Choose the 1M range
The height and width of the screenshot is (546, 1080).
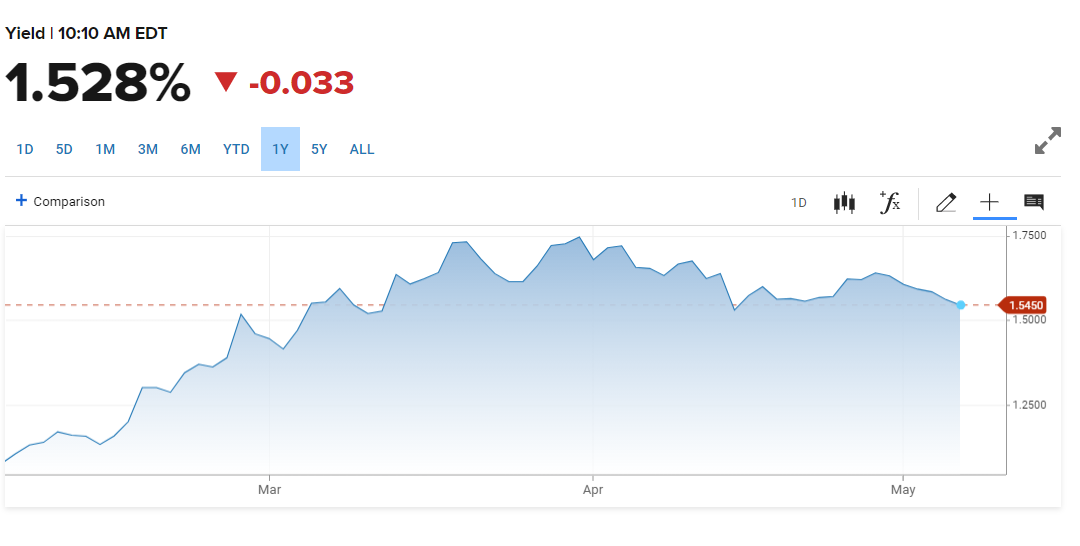105,149
